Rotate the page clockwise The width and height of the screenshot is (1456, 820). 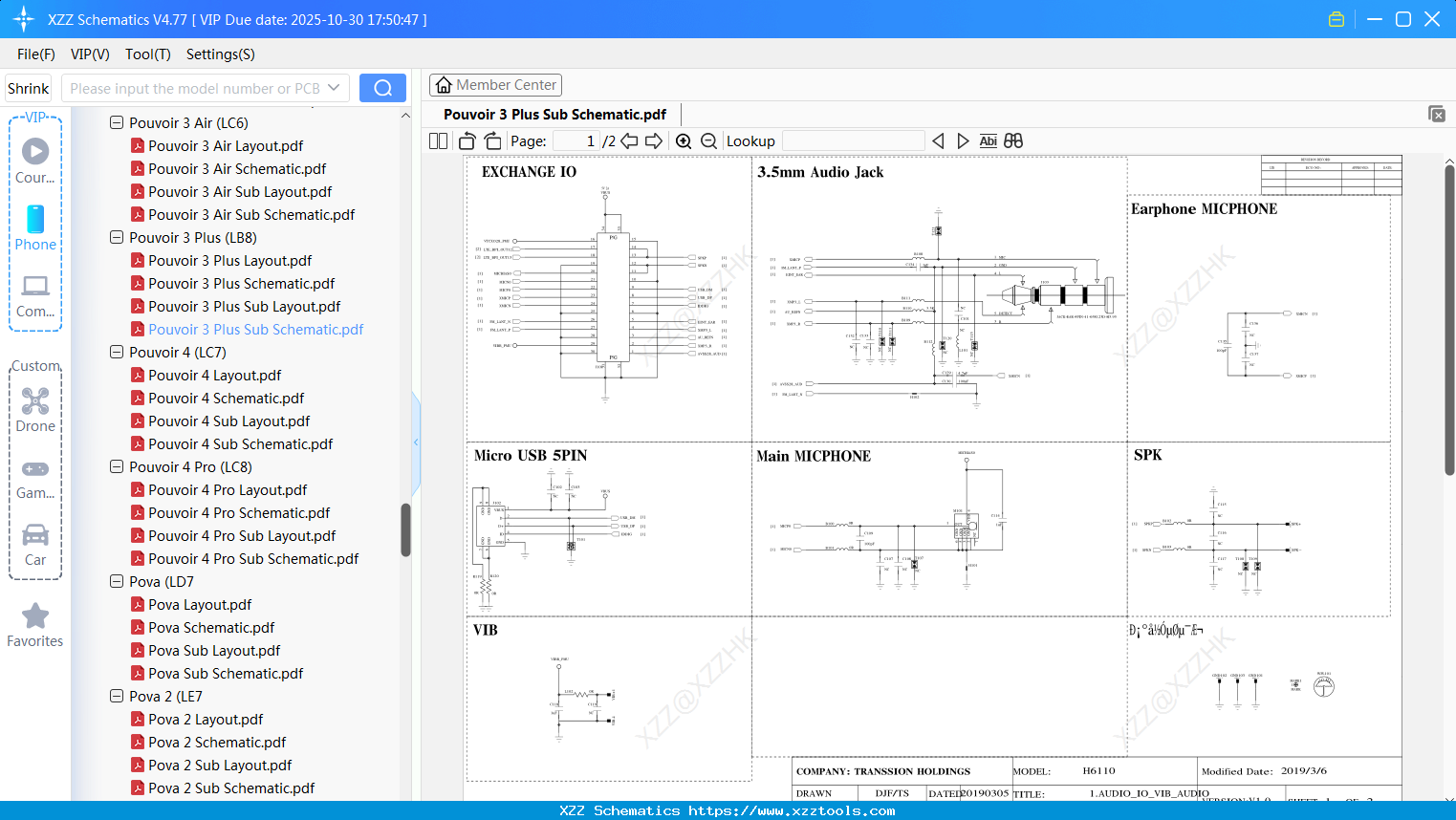point(491,140)
